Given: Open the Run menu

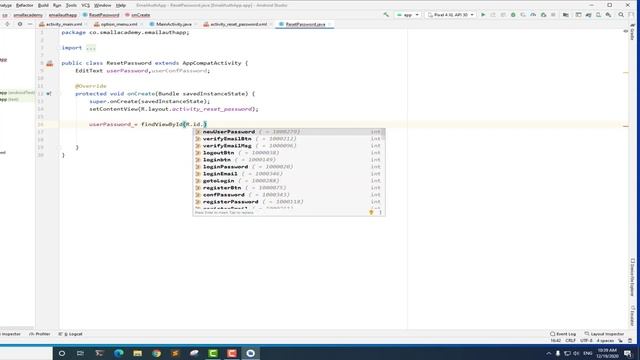Looking at the screenshot, I should point(57,5).
